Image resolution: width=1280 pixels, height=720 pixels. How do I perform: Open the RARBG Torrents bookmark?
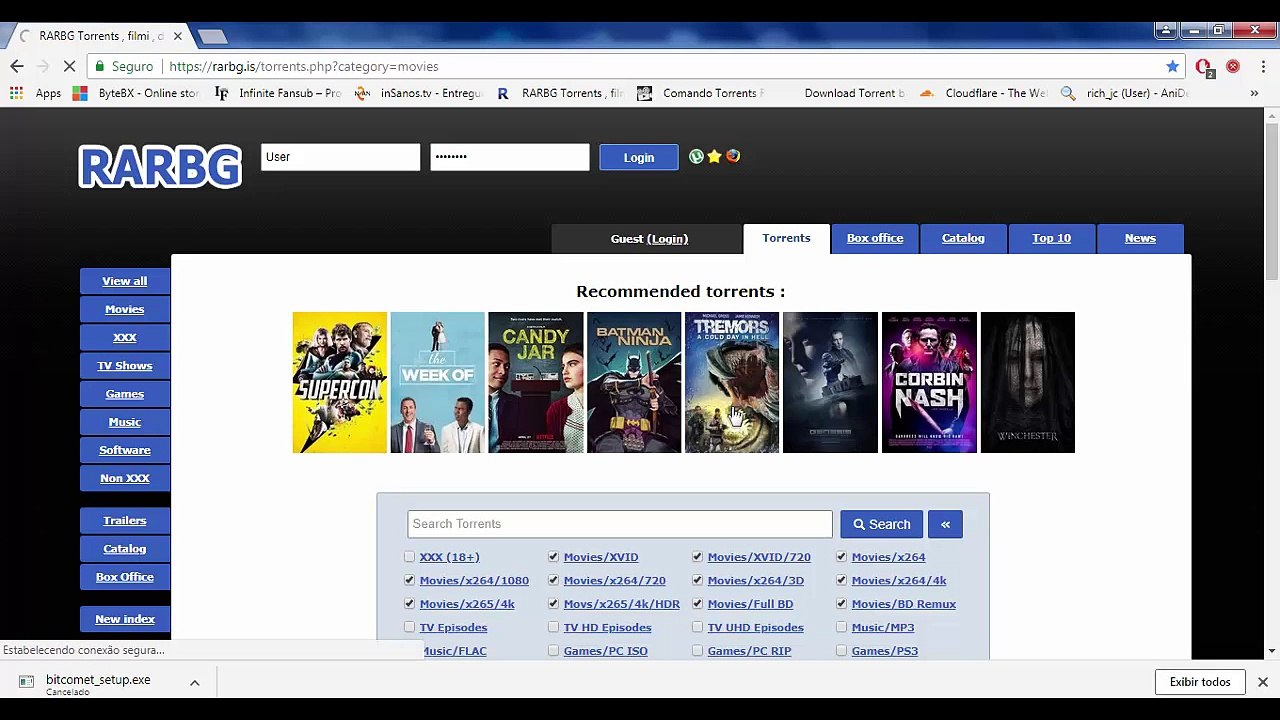[559, 93]
